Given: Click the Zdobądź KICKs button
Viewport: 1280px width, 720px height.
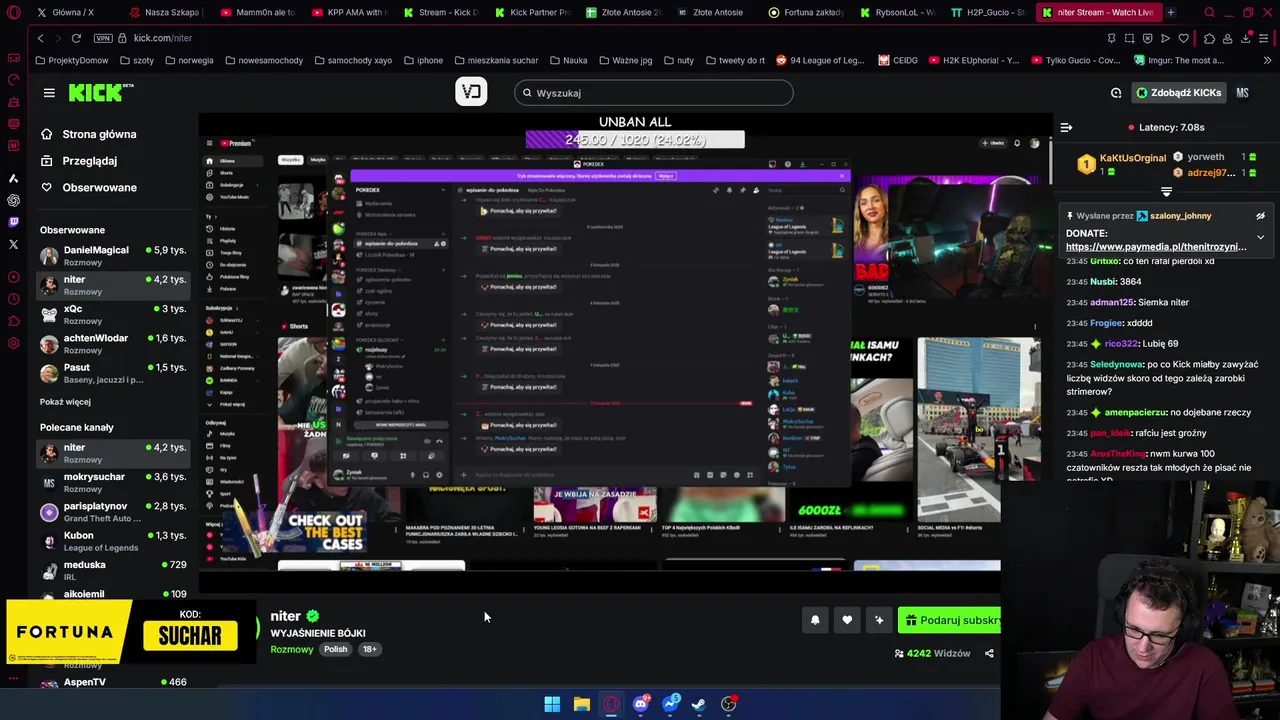Looking at the screenshot, I should tap(1178, 93).
